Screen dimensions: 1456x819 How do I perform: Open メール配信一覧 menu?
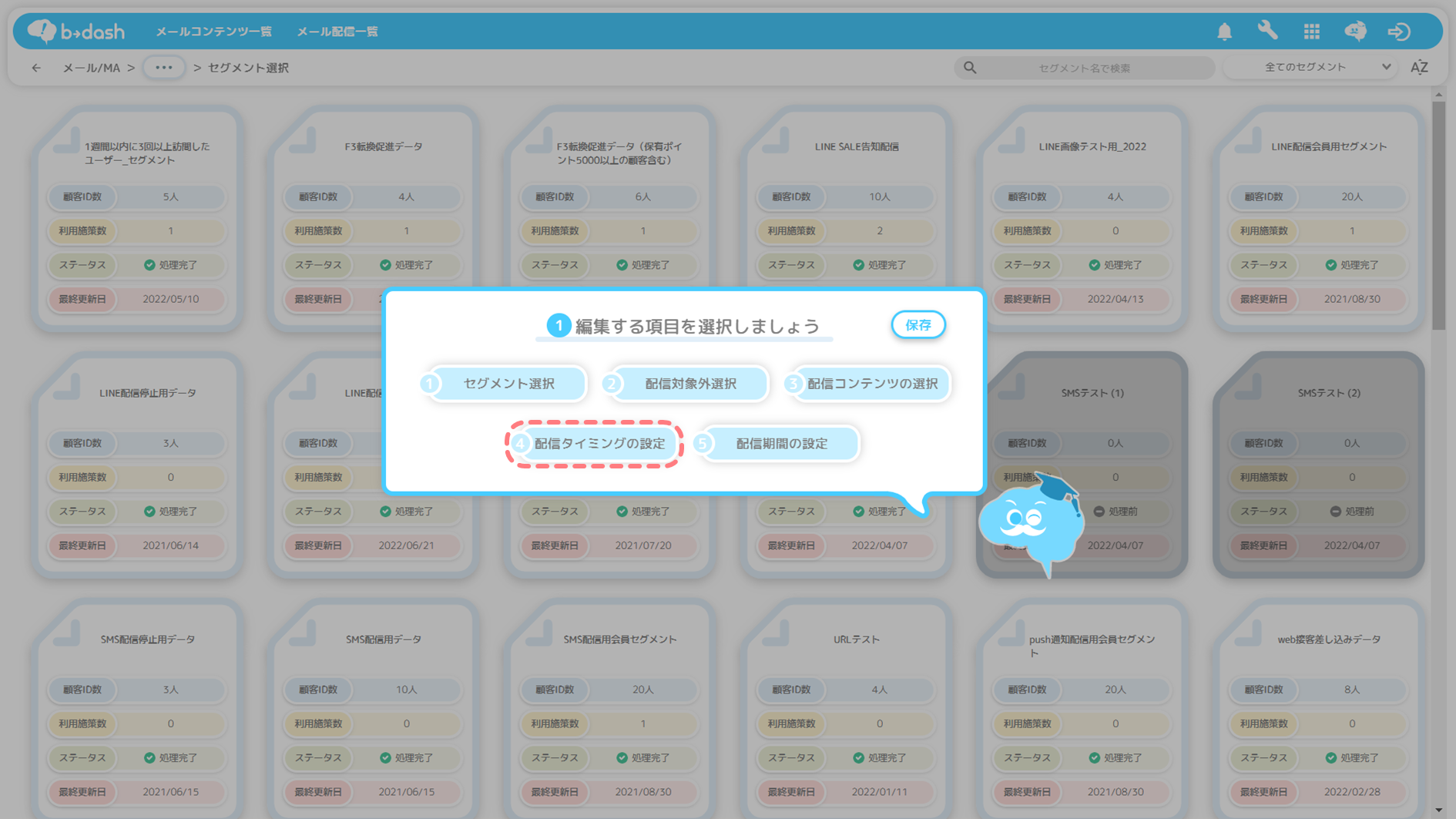pyautogui.click(x=337, y=32)
